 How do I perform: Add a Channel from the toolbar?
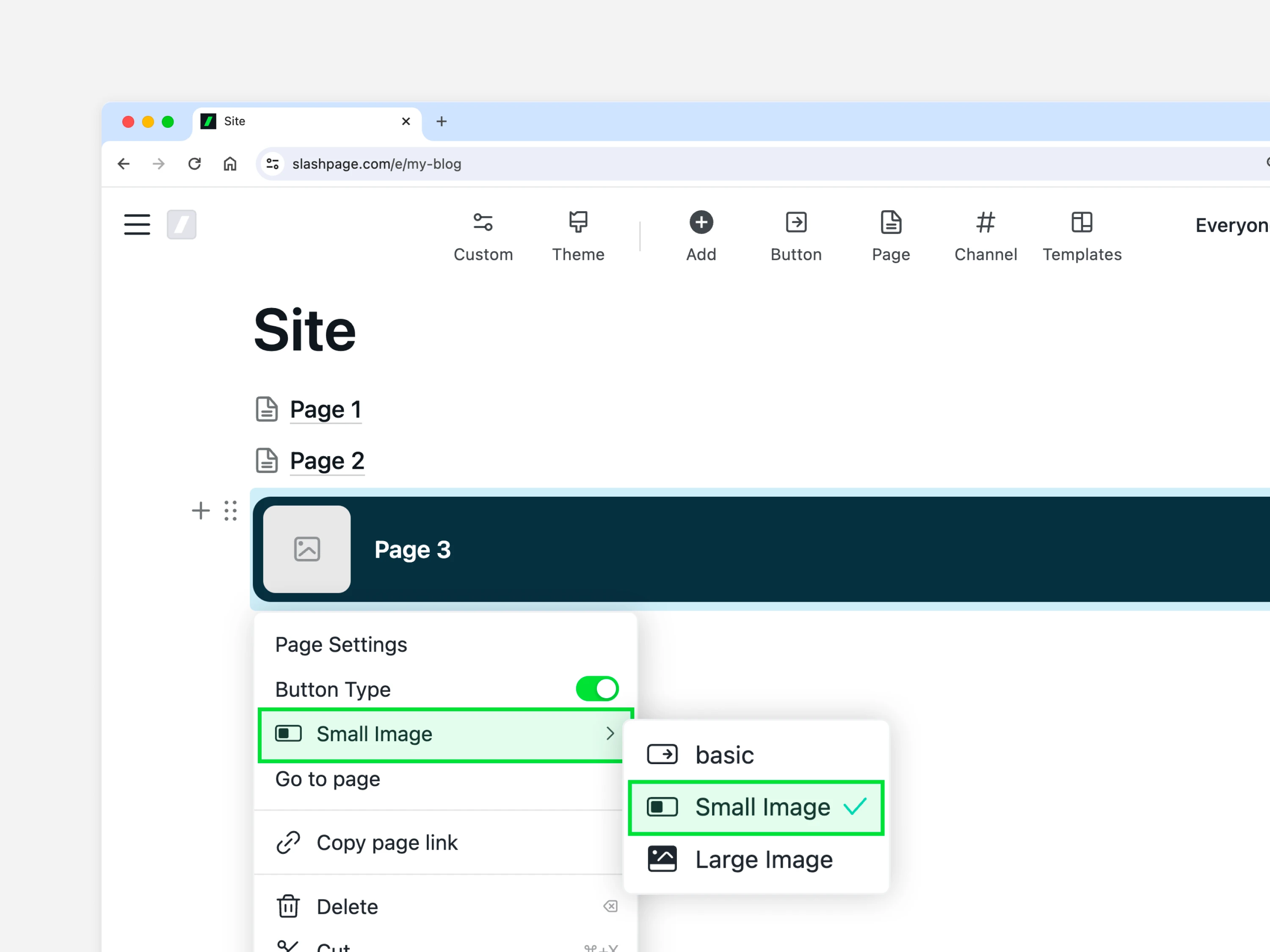click(985, 237)
